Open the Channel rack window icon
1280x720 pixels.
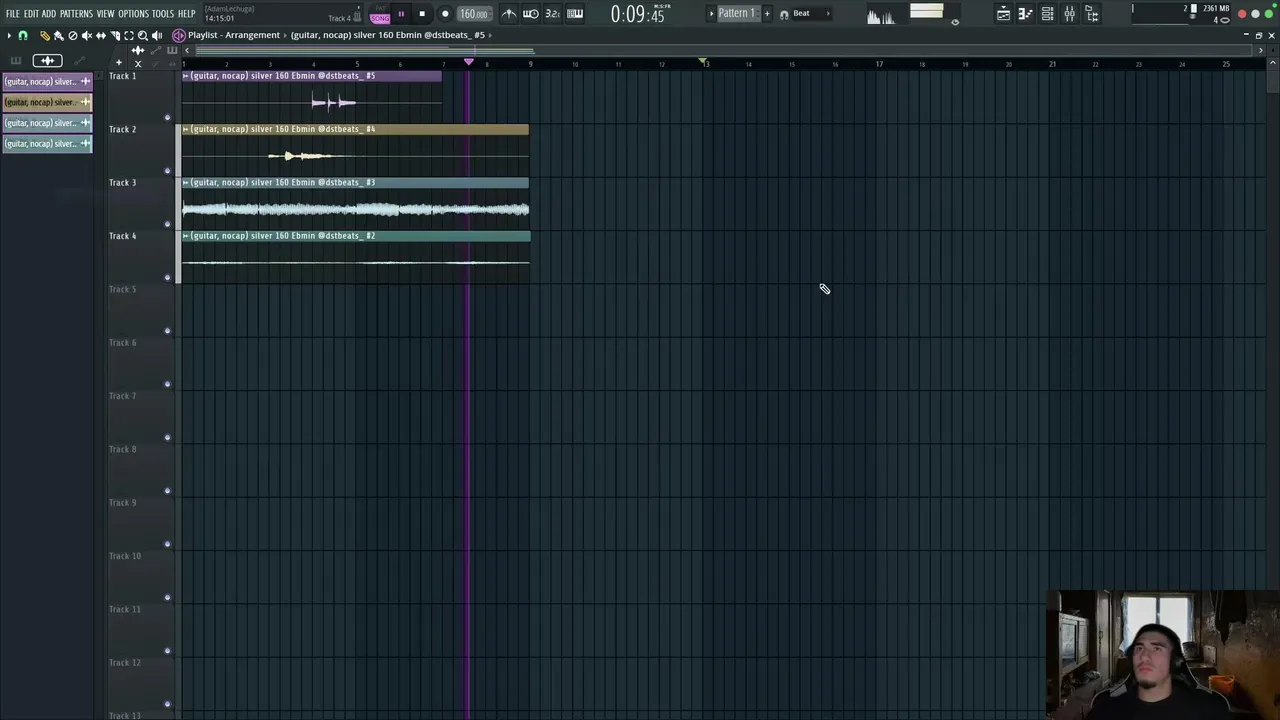(x=1047, y=14)
